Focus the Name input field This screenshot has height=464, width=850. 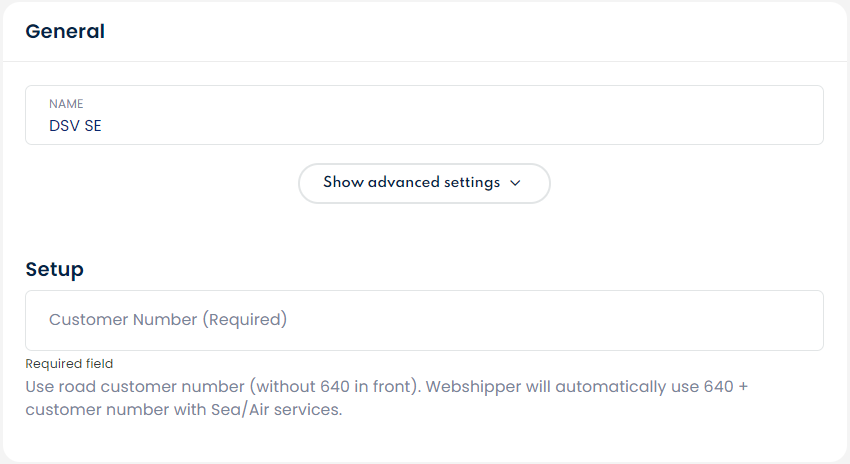[x=424, y=115]
